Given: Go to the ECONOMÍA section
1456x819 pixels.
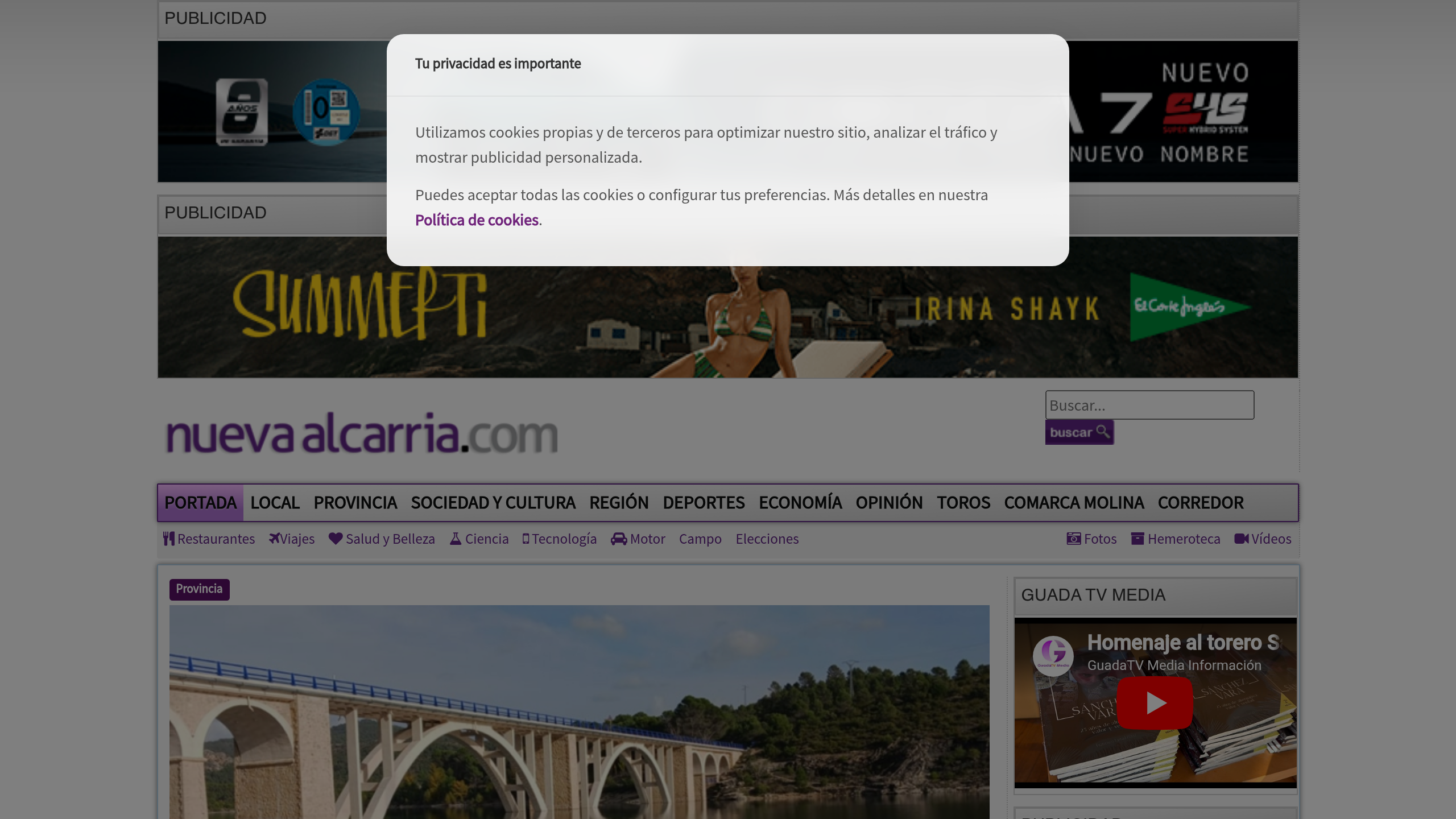Looking at the screenshot, I should click(800, 503).
